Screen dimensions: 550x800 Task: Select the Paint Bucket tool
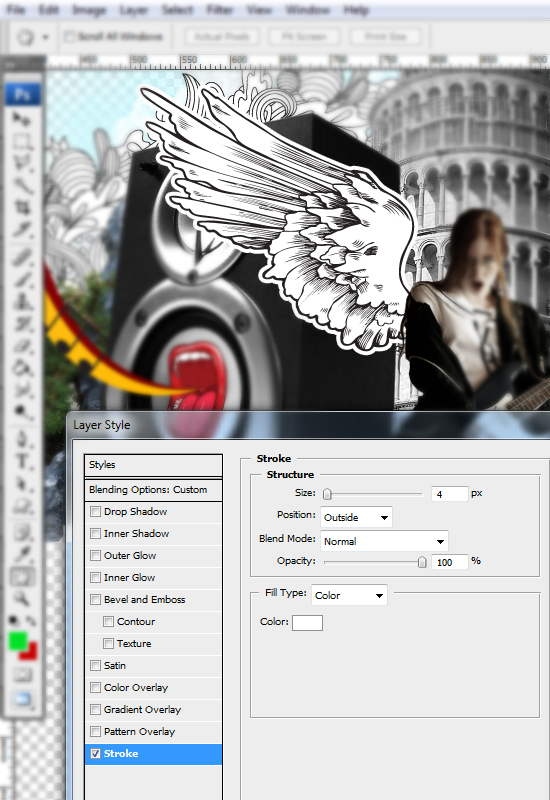coord(21,367)
